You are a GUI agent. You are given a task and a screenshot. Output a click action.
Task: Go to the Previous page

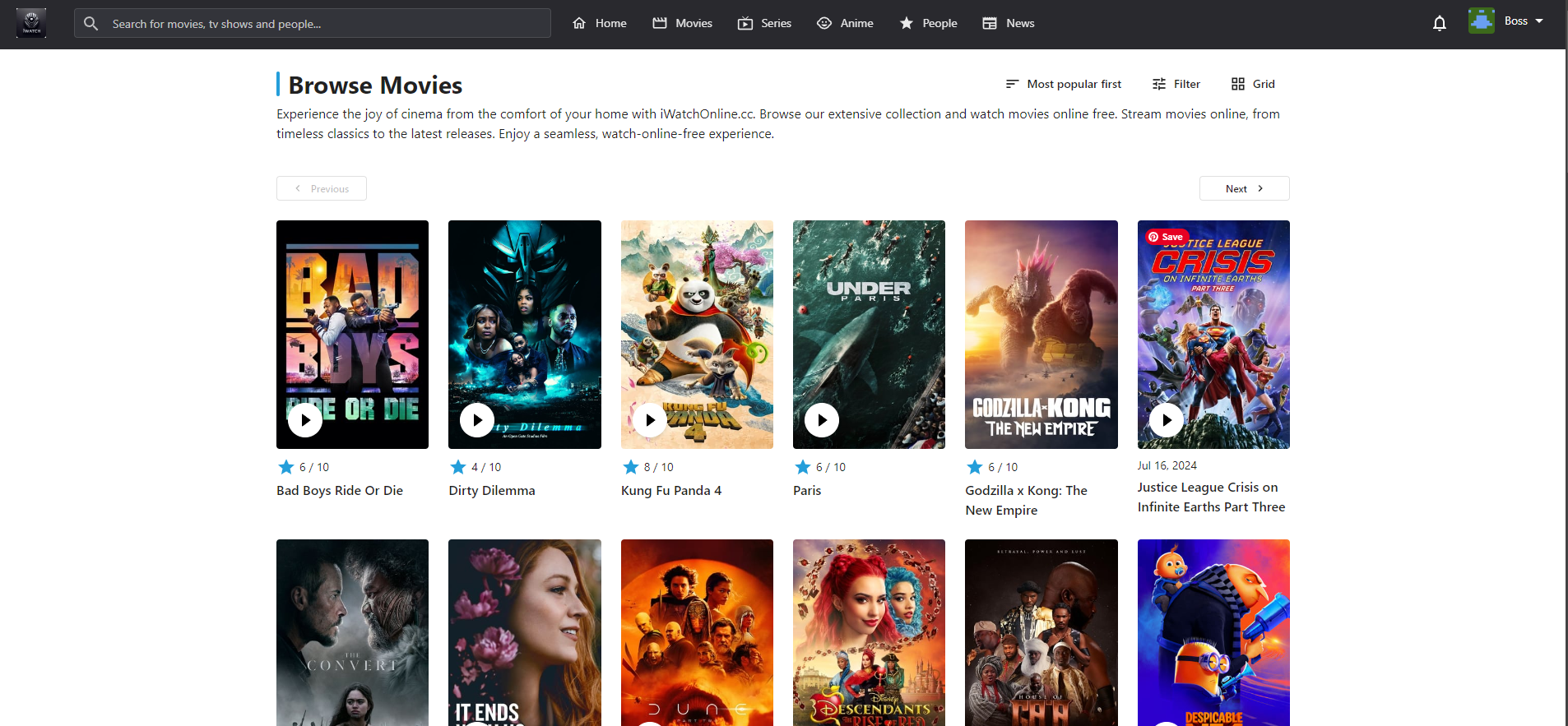coord(322,188)
